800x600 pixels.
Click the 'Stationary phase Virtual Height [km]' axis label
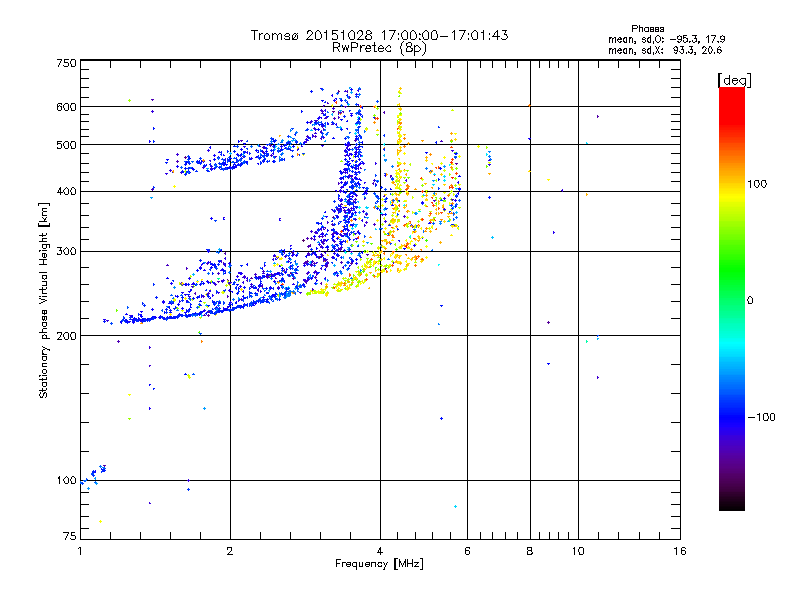point(44,300)
